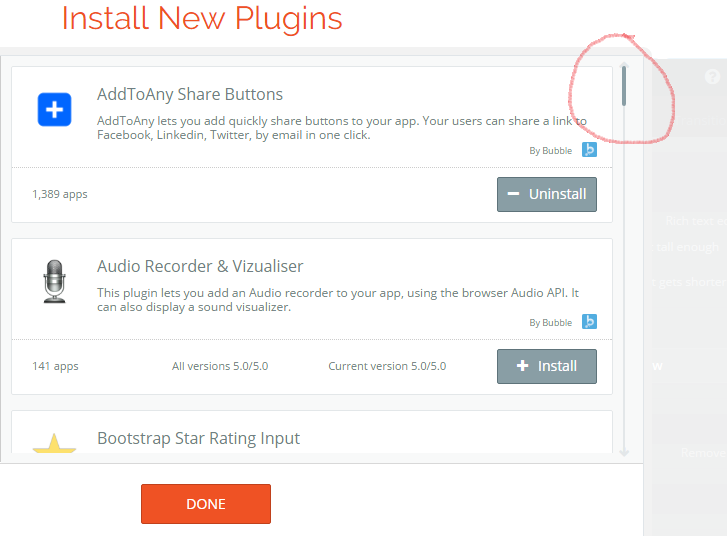Click the scroll down arrow of plugin list

click(x=624, y=453)
